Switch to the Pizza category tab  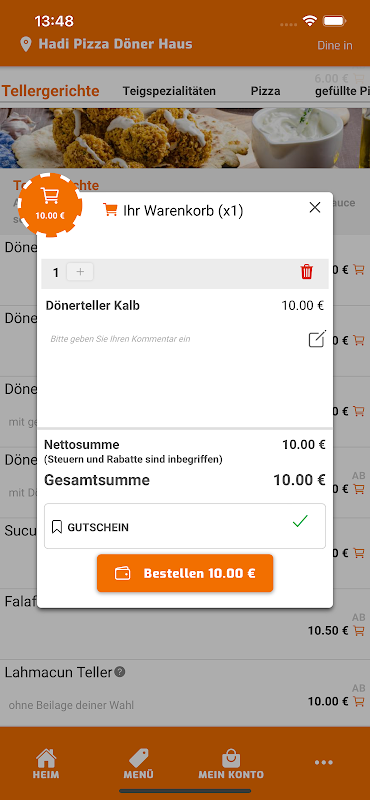coord(265,91)
